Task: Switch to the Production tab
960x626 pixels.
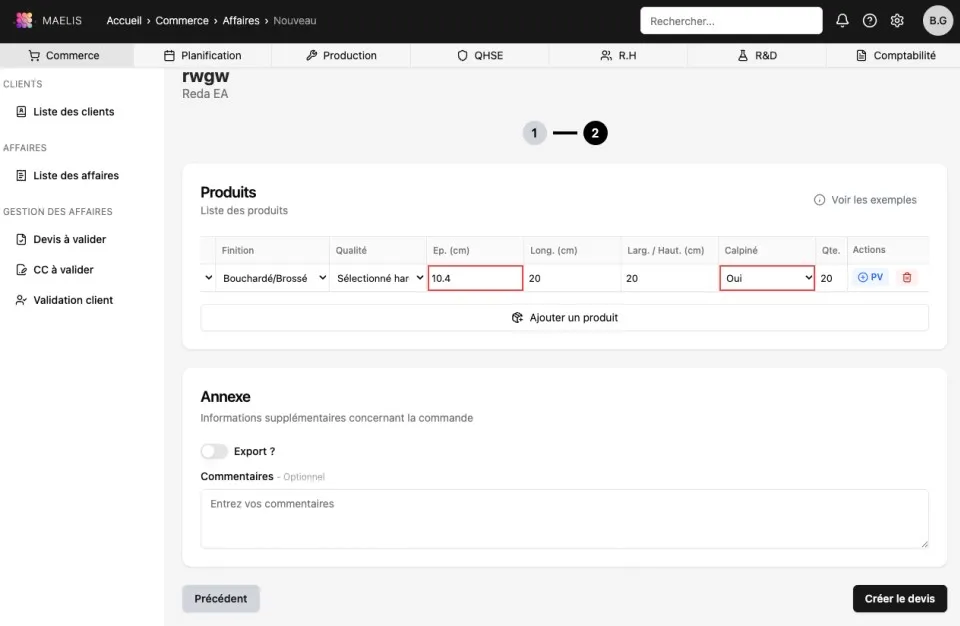Action: (341, 56)
